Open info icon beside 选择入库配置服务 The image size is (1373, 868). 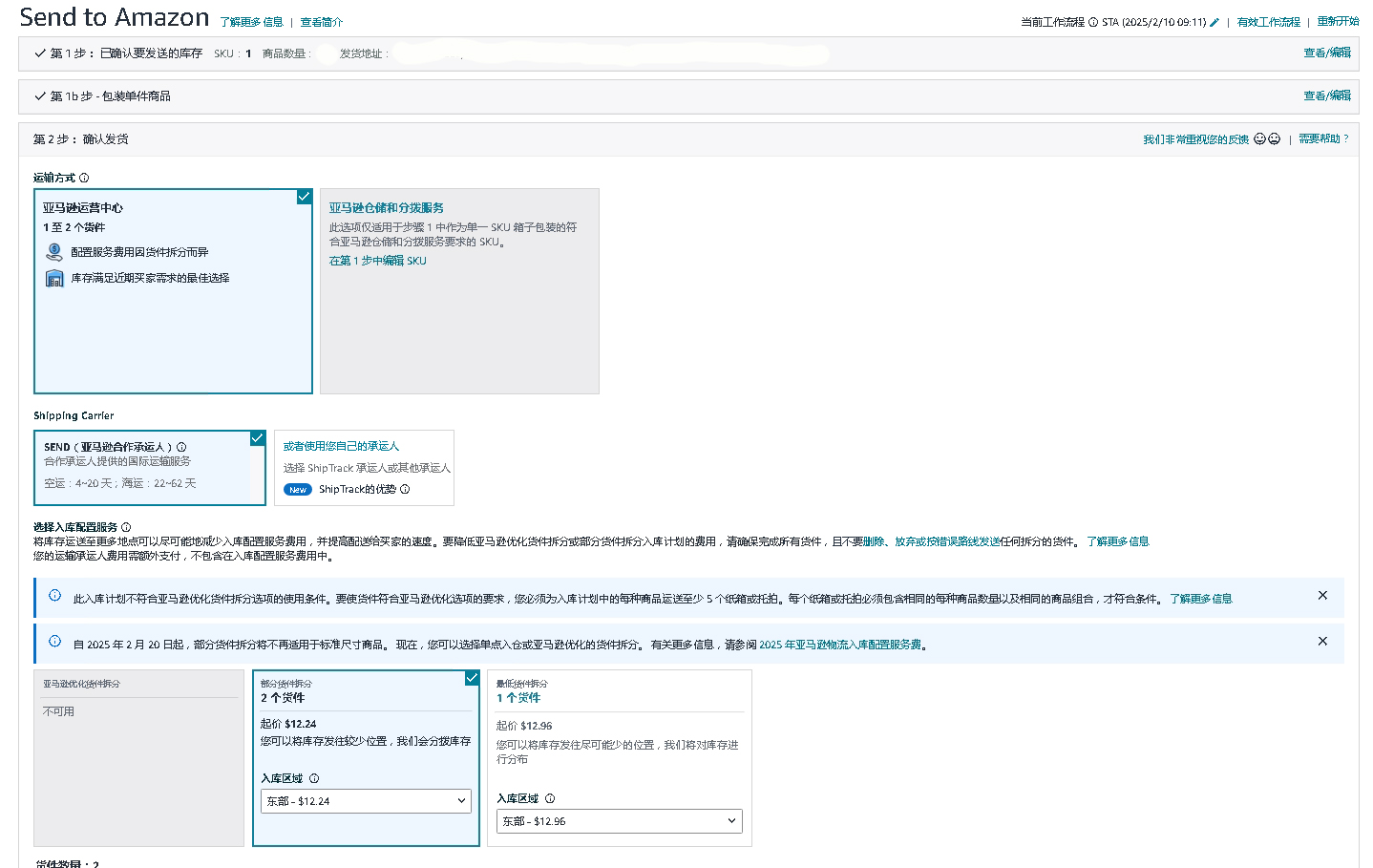(126, 527)
